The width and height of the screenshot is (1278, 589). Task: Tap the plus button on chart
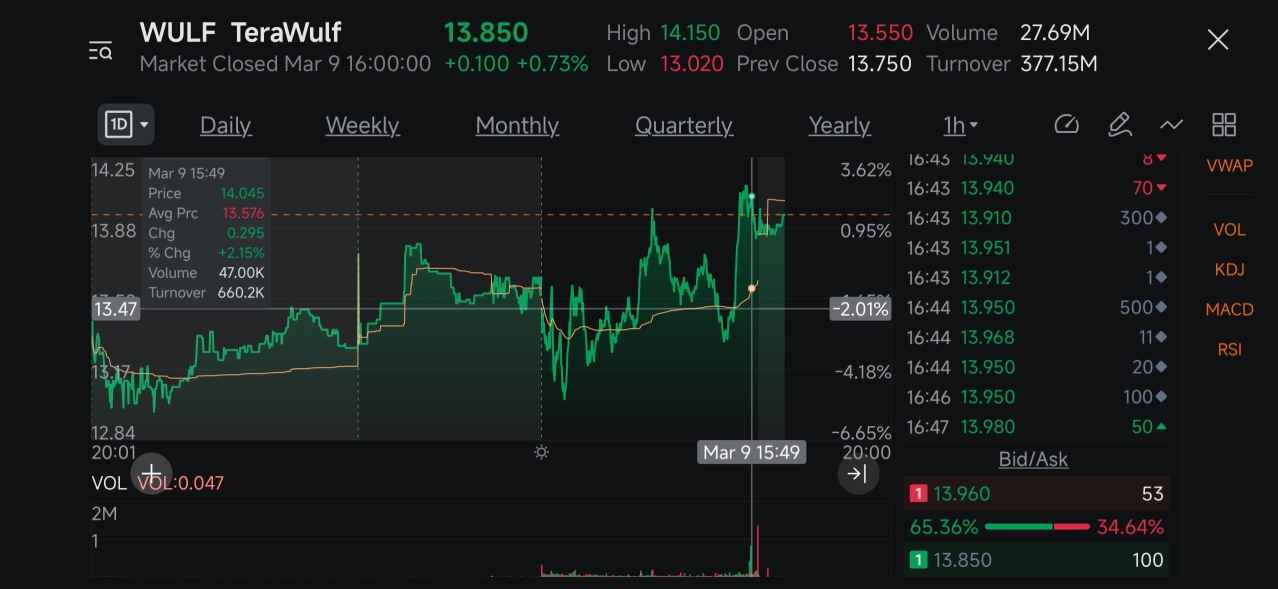click(x=151, y=473)
